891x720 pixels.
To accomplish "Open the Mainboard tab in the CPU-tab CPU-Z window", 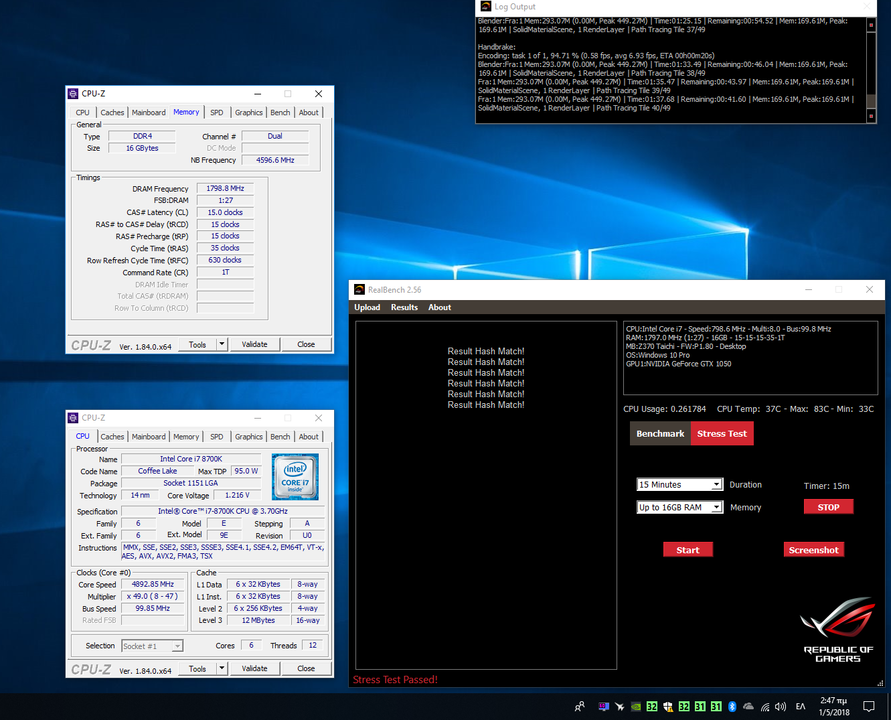I will pos(149,436).
